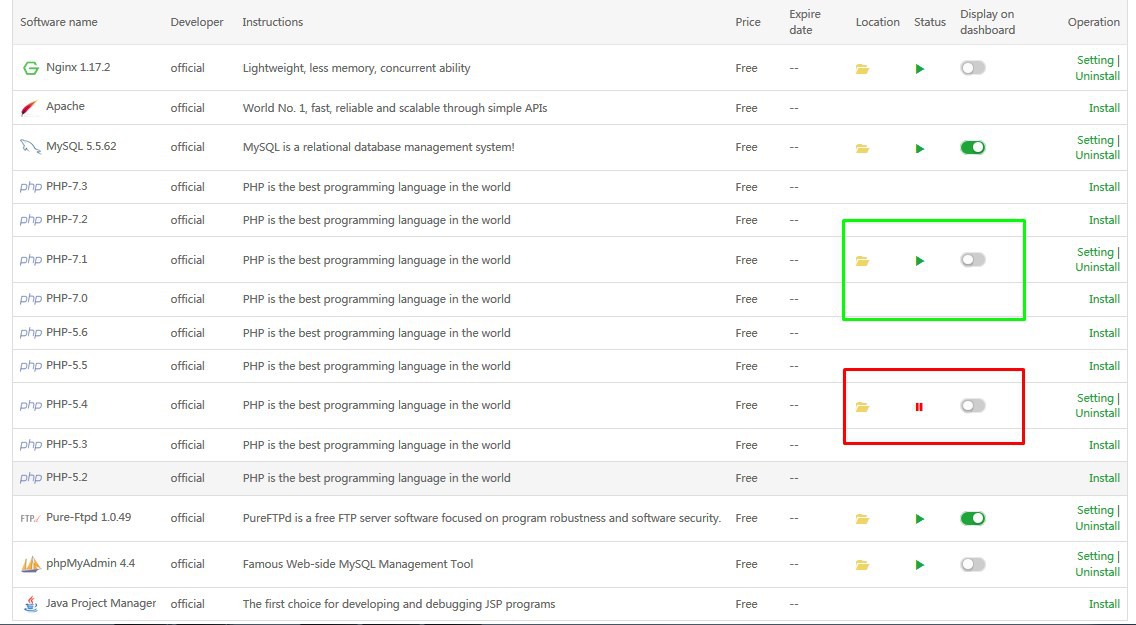Click the php icon beside PHP-5.2
The image size is (1136, 625).
click(30, 478)
